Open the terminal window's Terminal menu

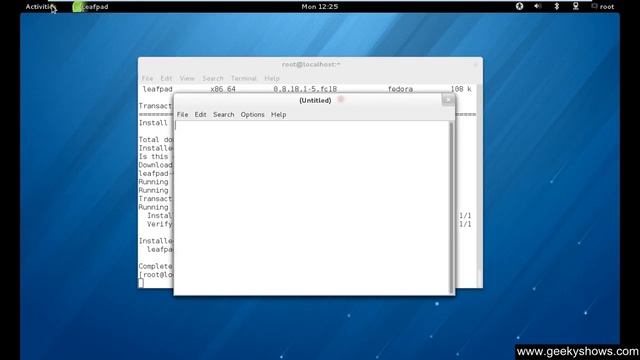pos(244,78)
